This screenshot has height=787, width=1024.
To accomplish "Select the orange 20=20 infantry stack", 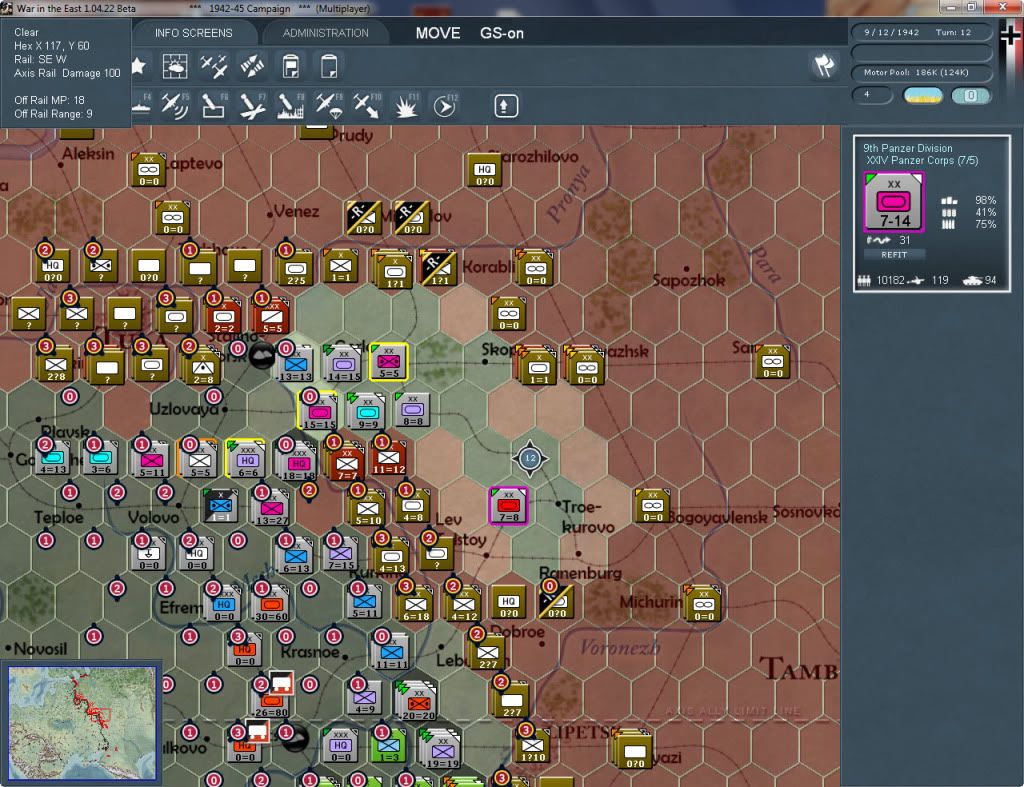I will point(417,701).
